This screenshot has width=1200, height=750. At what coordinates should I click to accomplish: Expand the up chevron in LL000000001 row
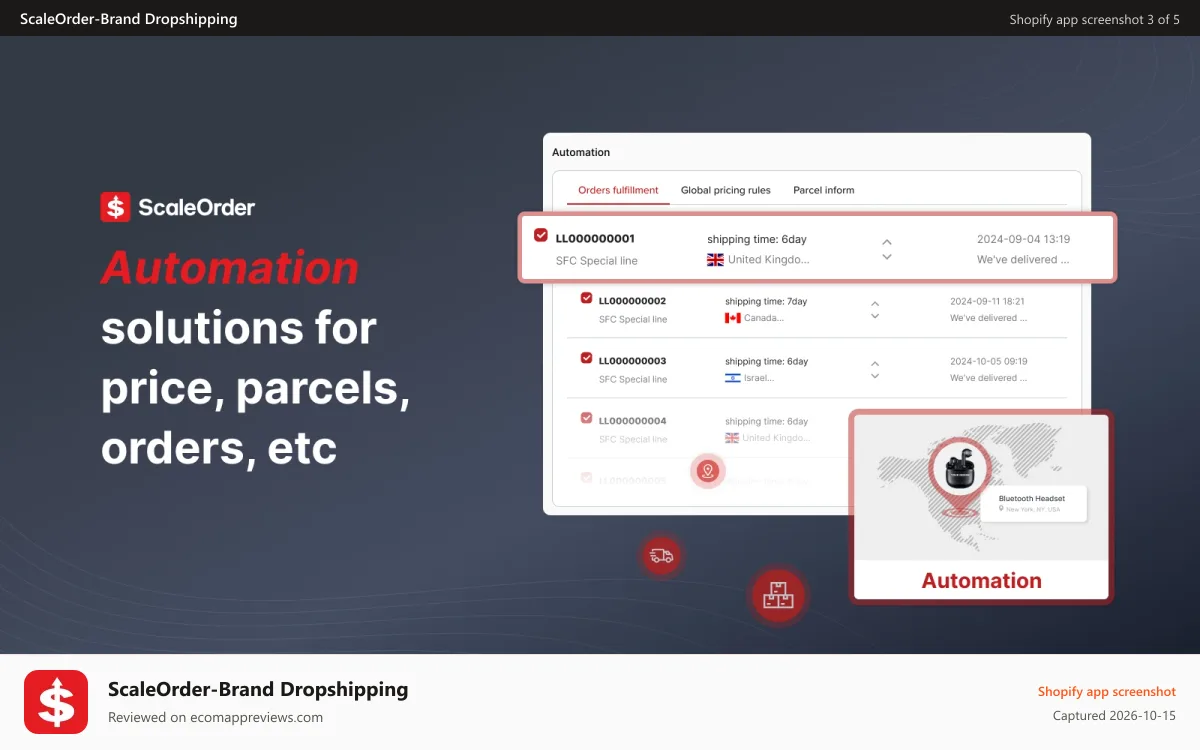click(x=886, y=242)
